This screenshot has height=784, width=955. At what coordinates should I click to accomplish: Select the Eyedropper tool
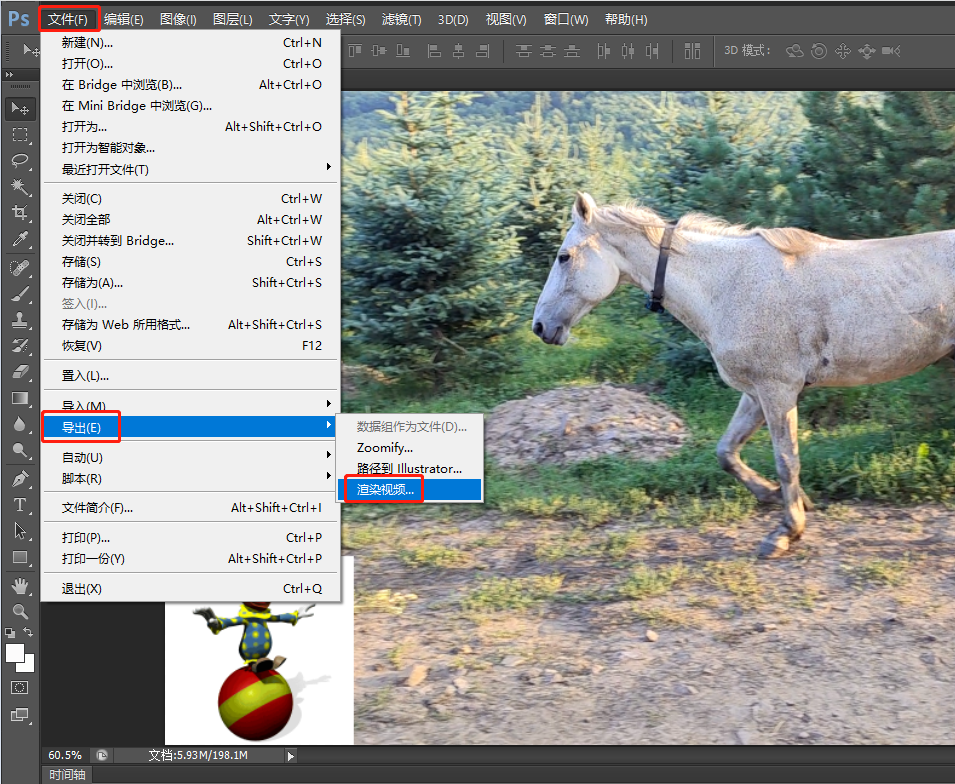pos(20,239)
